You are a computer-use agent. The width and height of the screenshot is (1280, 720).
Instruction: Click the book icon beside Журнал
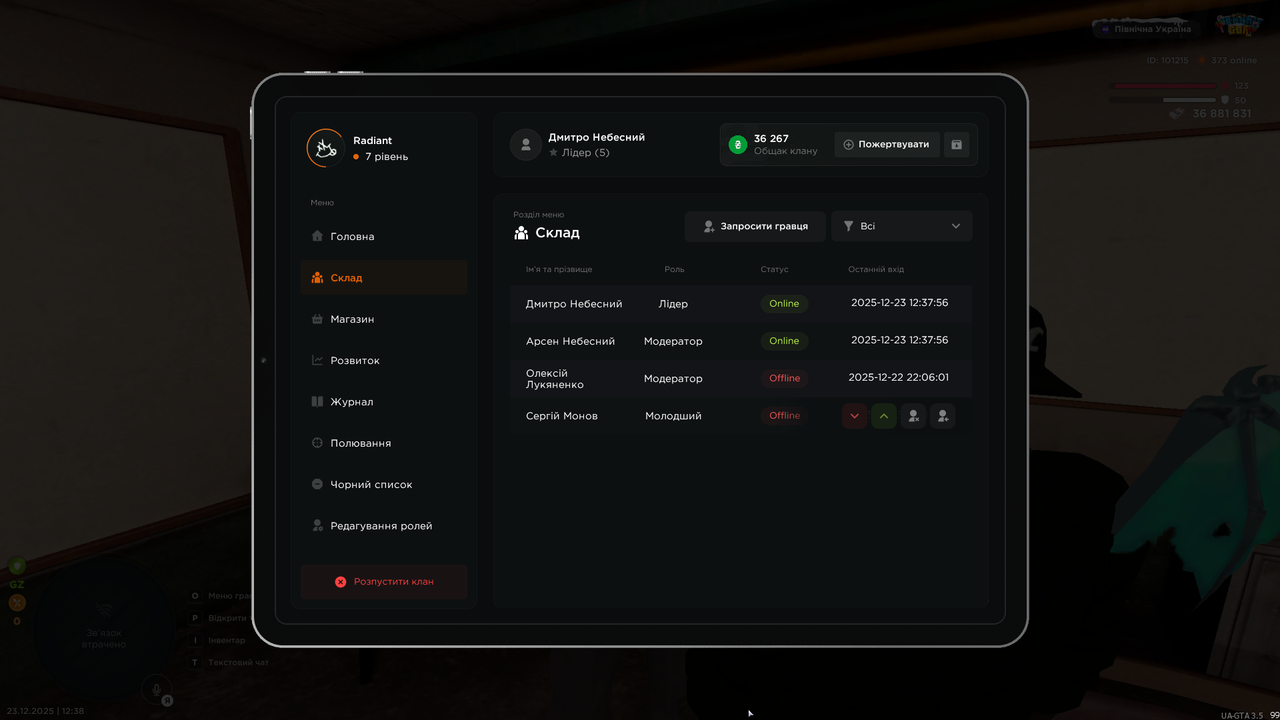[318, 402]
